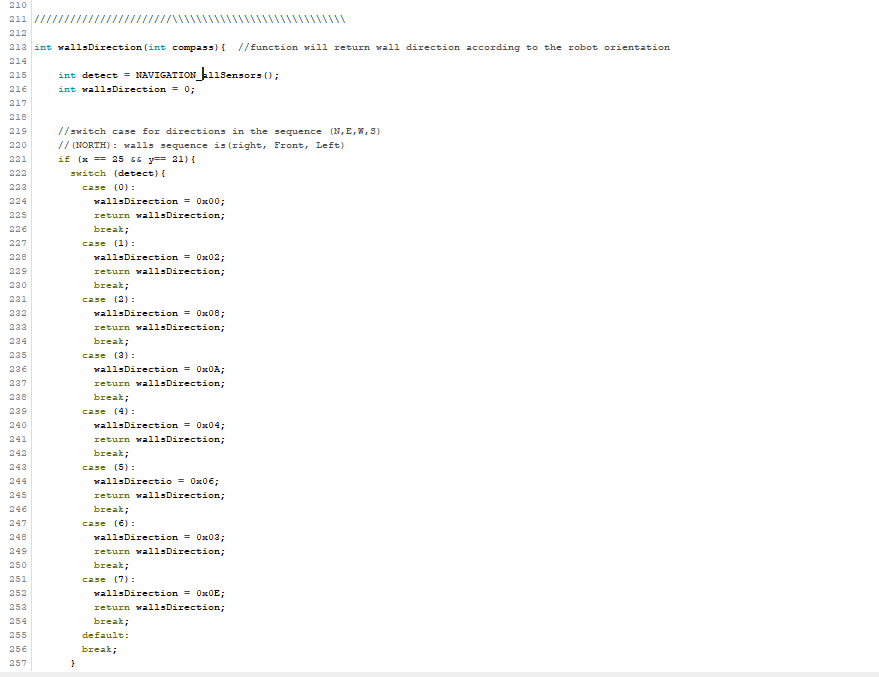Click 'wallsDirection = 0x04;' assignment
The image size is (879, 677).
[x=159, y=426]
